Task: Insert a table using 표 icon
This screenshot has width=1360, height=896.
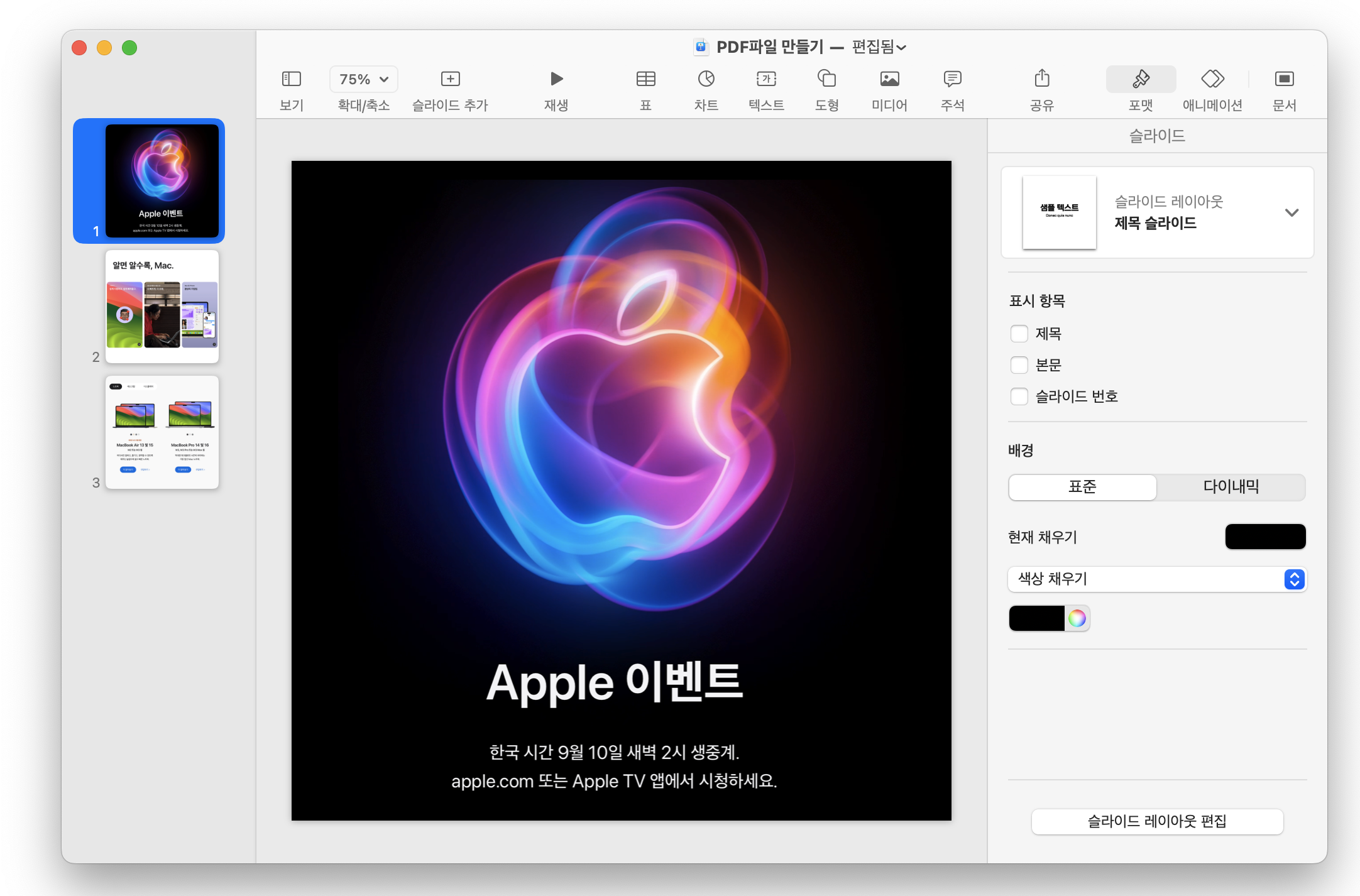Action: point(645,79)
